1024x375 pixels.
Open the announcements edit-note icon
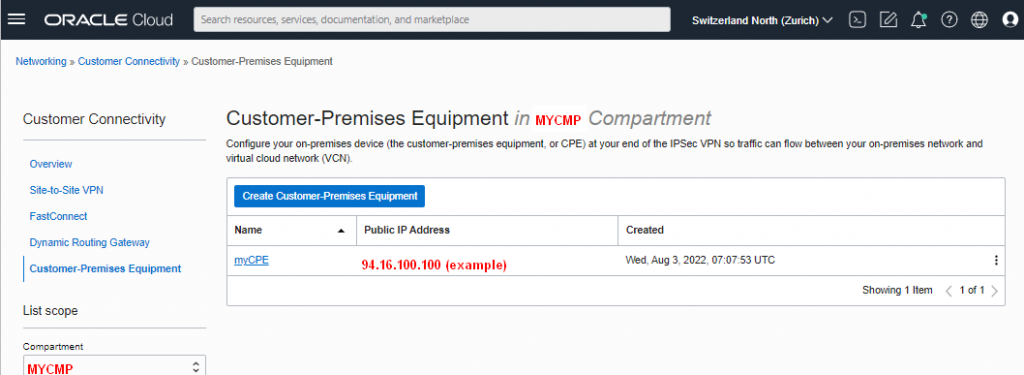pos(888,20)
